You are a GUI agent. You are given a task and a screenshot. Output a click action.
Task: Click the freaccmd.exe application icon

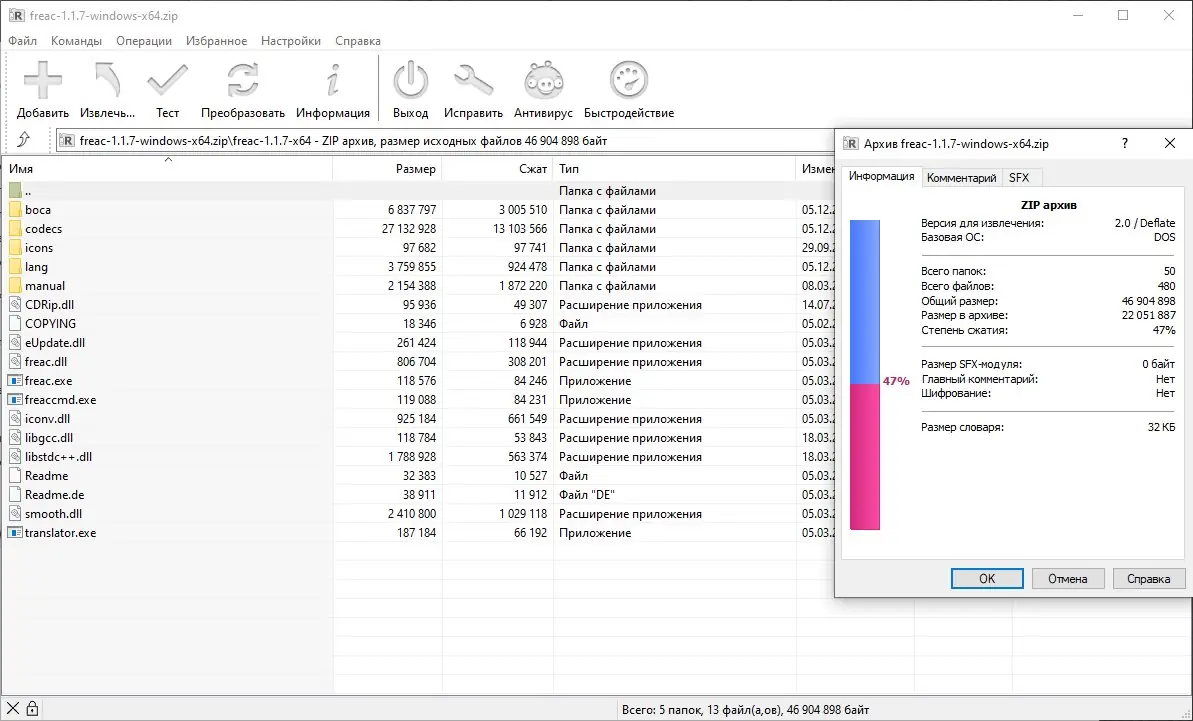tap(15, 400)
